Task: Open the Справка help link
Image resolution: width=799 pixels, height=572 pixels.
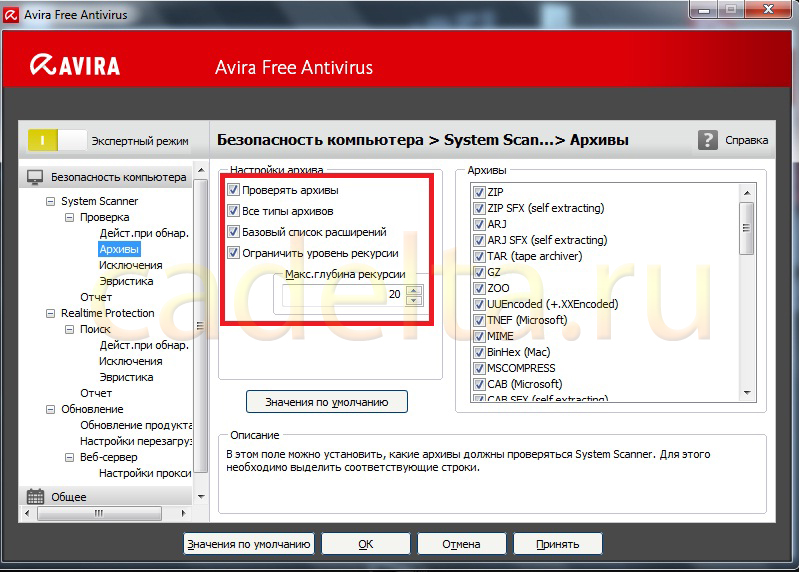Action: tap(747, 140)
